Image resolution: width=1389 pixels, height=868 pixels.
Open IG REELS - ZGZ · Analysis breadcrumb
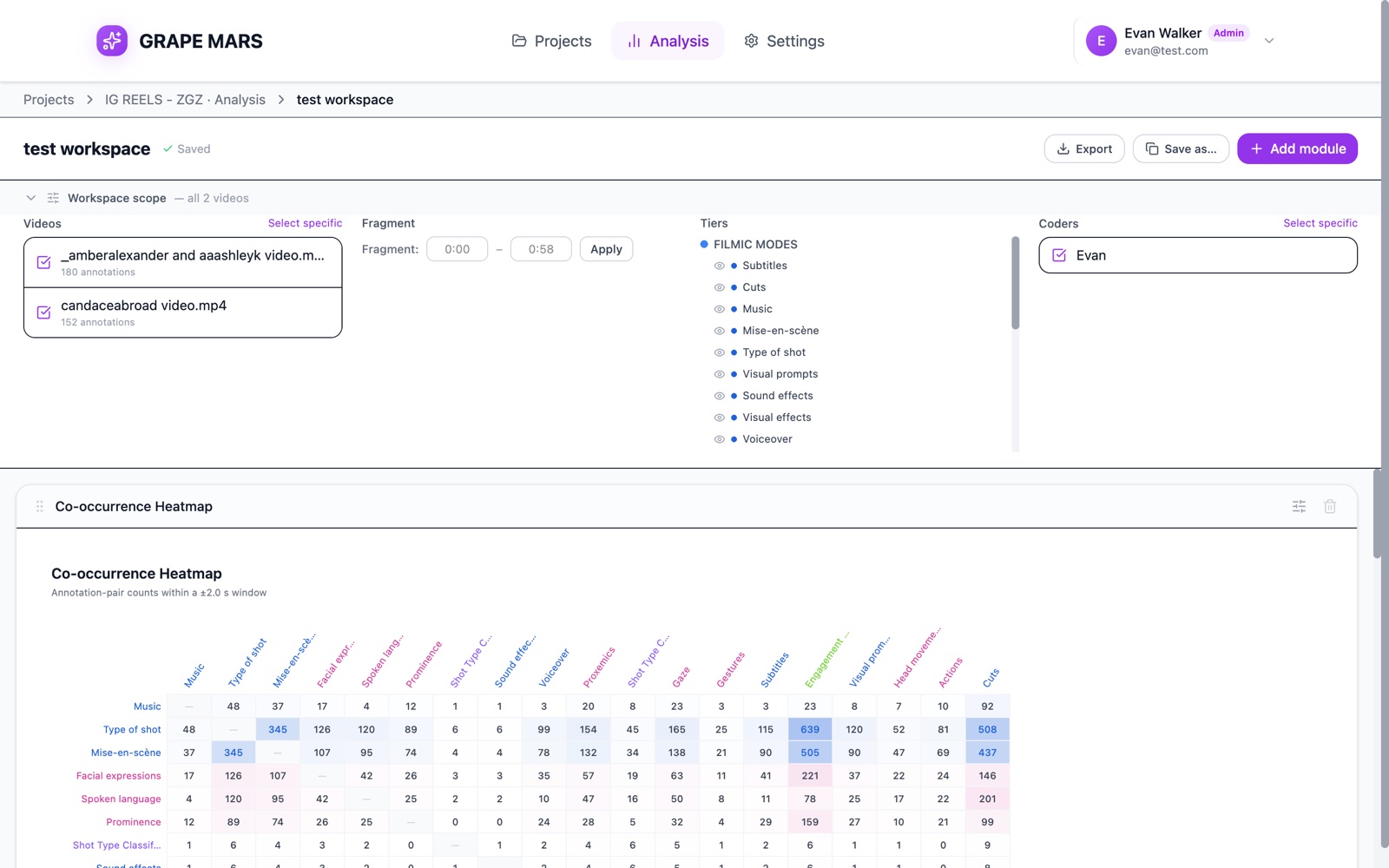coord(185,100)
